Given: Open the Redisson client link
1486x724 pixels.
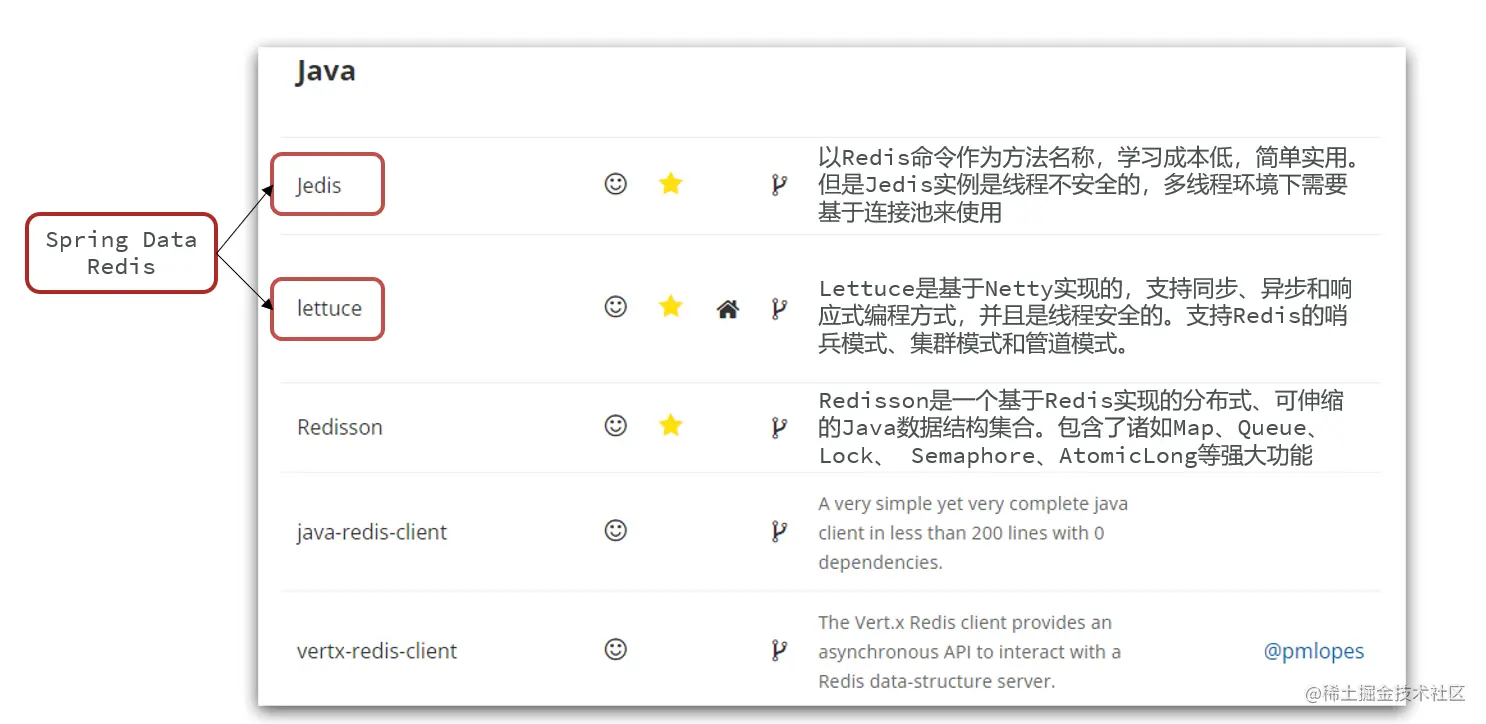Looking at the screenshot, I should tap(340, 427).
